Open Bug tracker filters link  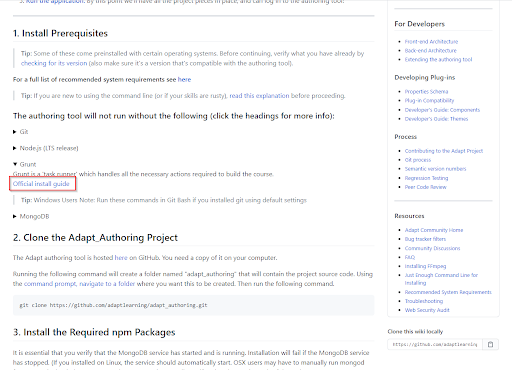[x=425, y=239]
